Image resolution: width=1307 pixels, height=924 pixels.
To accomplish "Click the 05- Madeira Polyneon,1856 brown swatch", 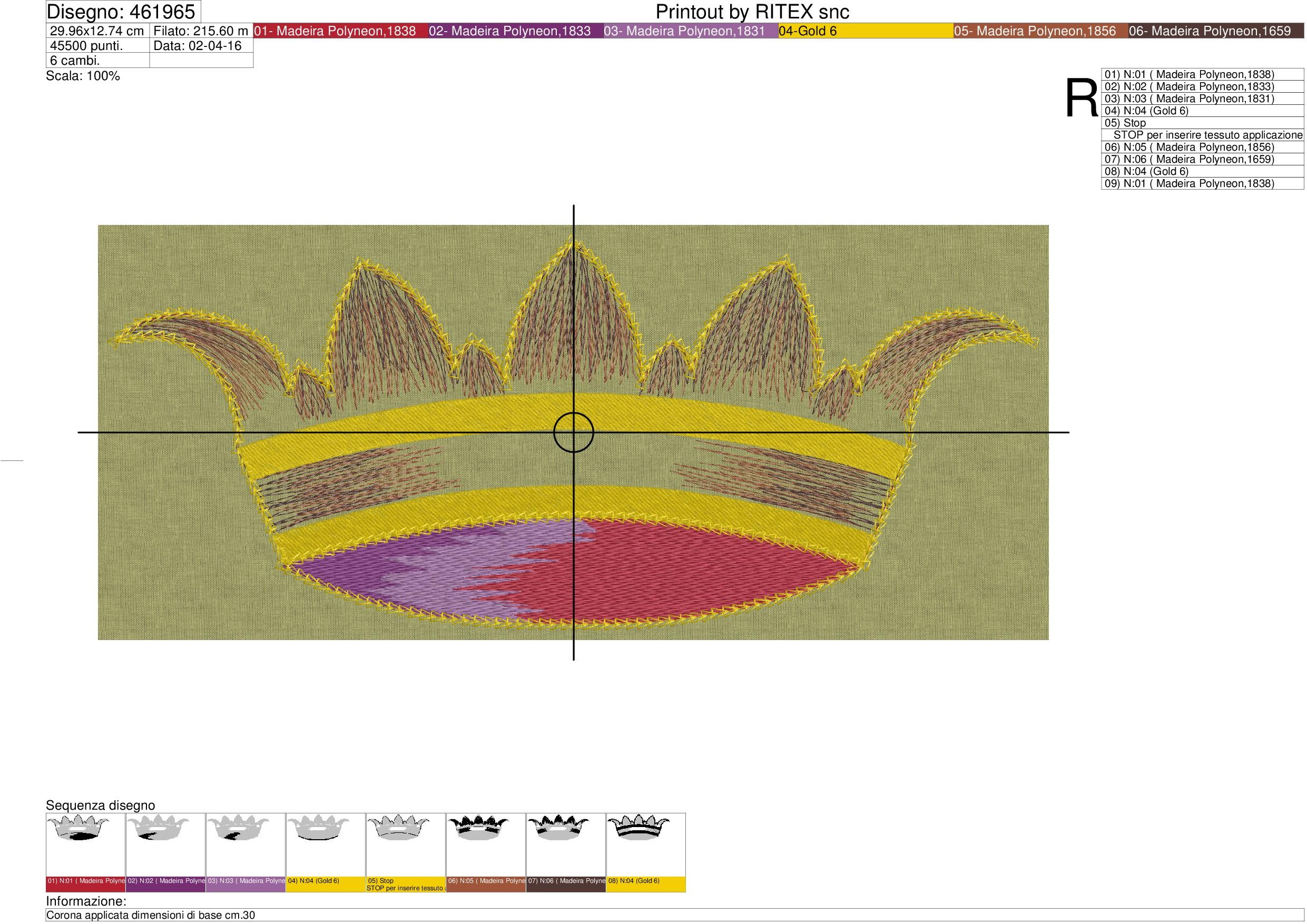I will pos(1040,31).
